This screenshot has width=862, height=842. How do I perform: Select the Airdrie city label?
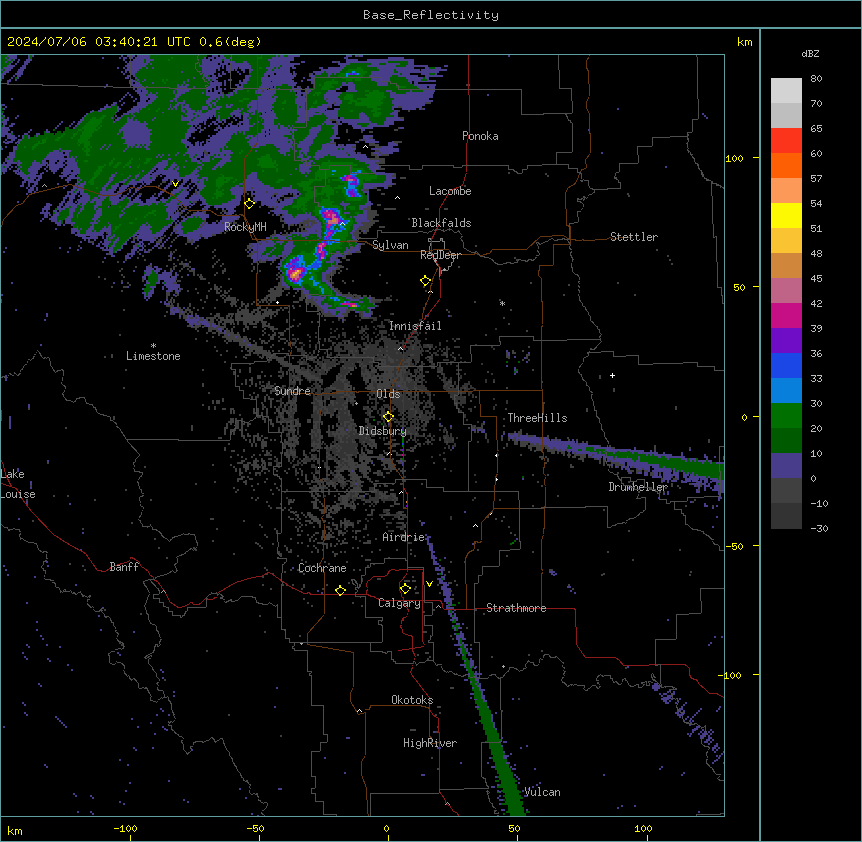[404, 537]
